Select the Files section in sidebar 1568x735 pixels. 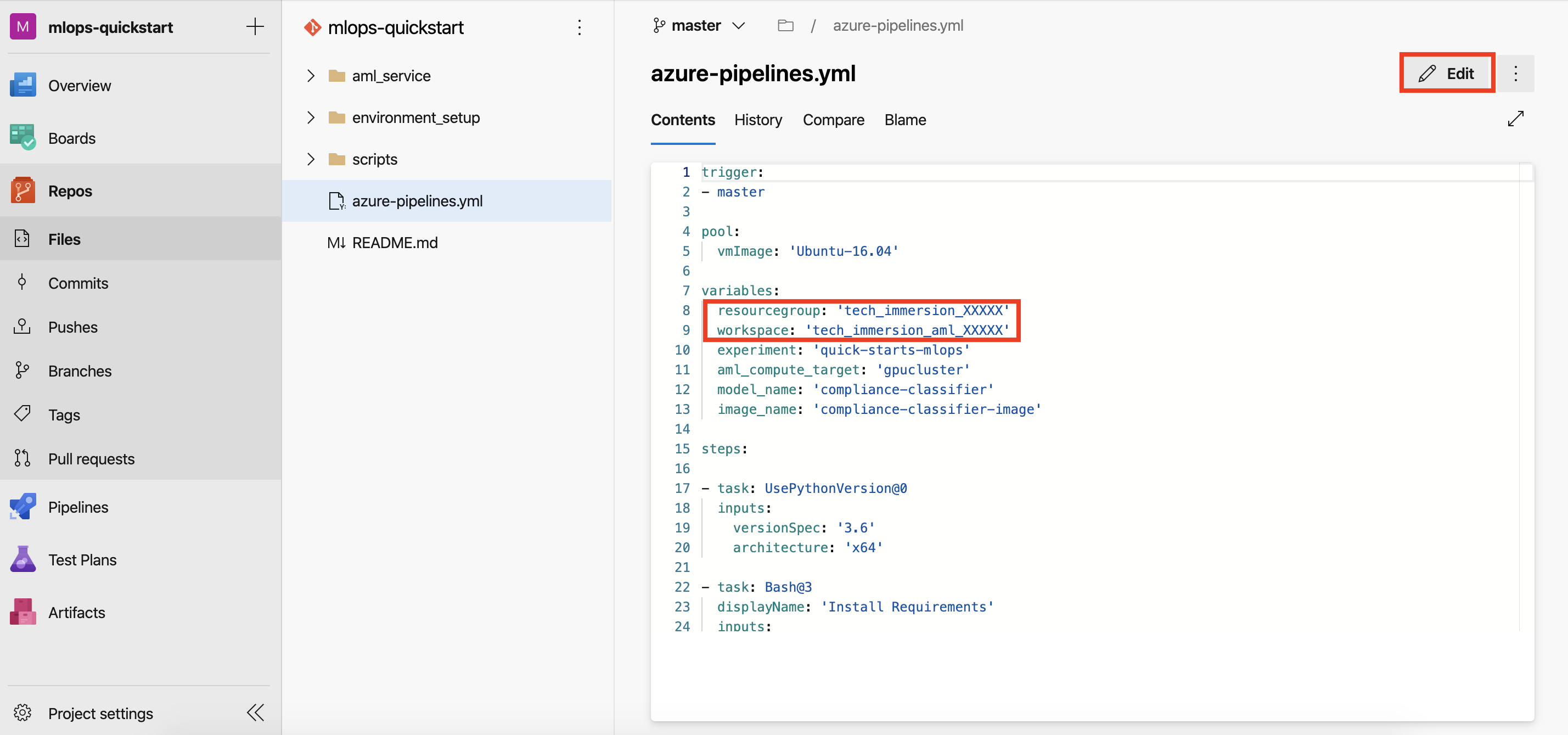(62, 239)
